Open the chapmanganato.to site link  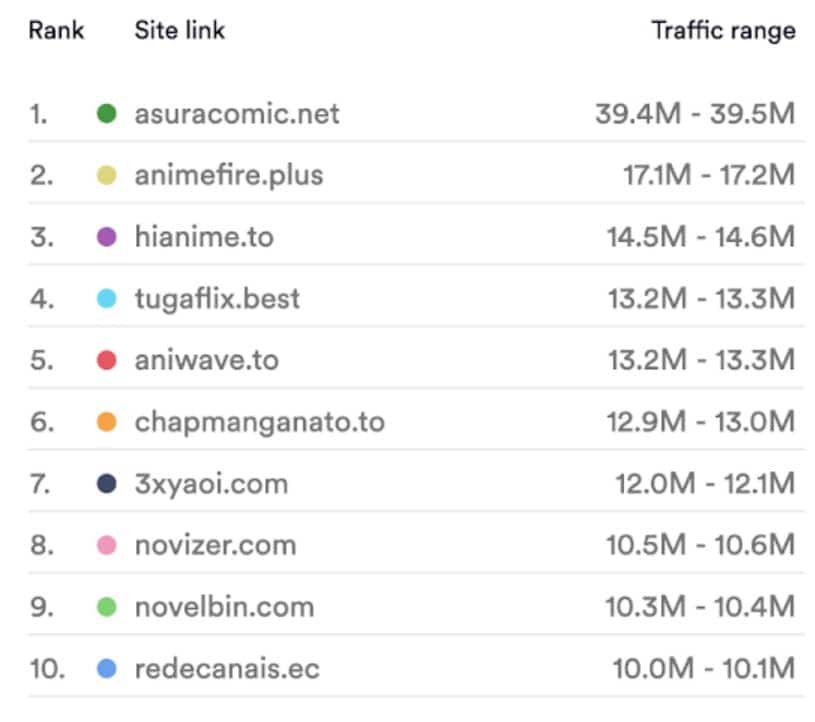(x=260, y=422)
